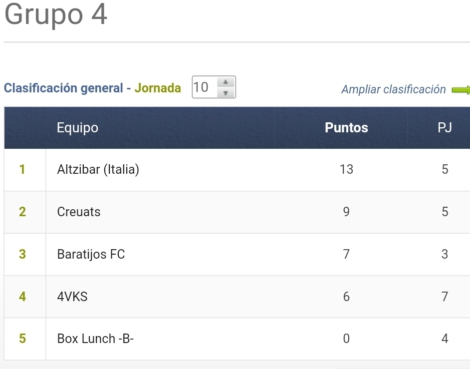Click the Equipo column header
Screen dimensions: 470x369
pyautogui.click(x=77, y=128)
